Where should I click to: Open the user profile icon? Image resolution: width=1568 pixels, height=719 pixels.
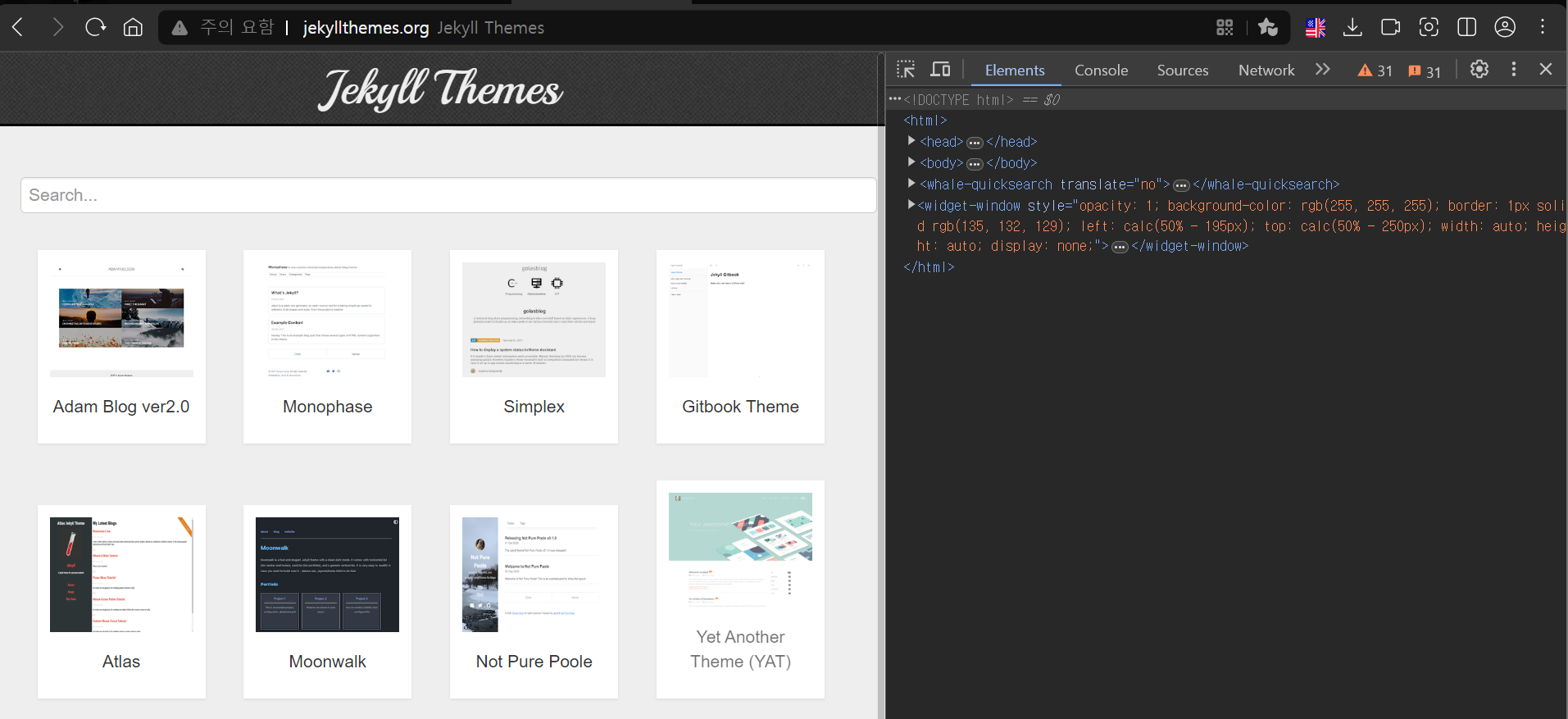point(1505,27)
